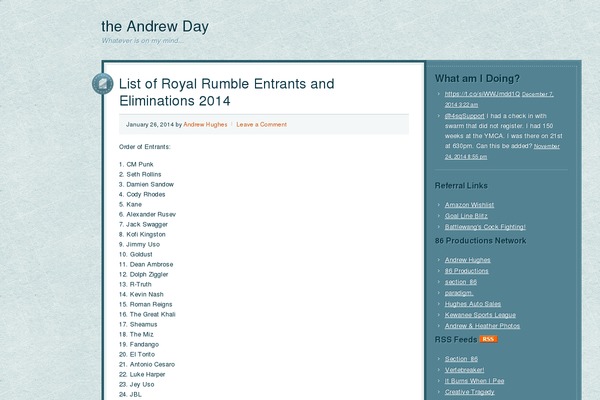Select entrant 12 Dolph Ziggler
The image size is (600, 400).
coord(143,274)
